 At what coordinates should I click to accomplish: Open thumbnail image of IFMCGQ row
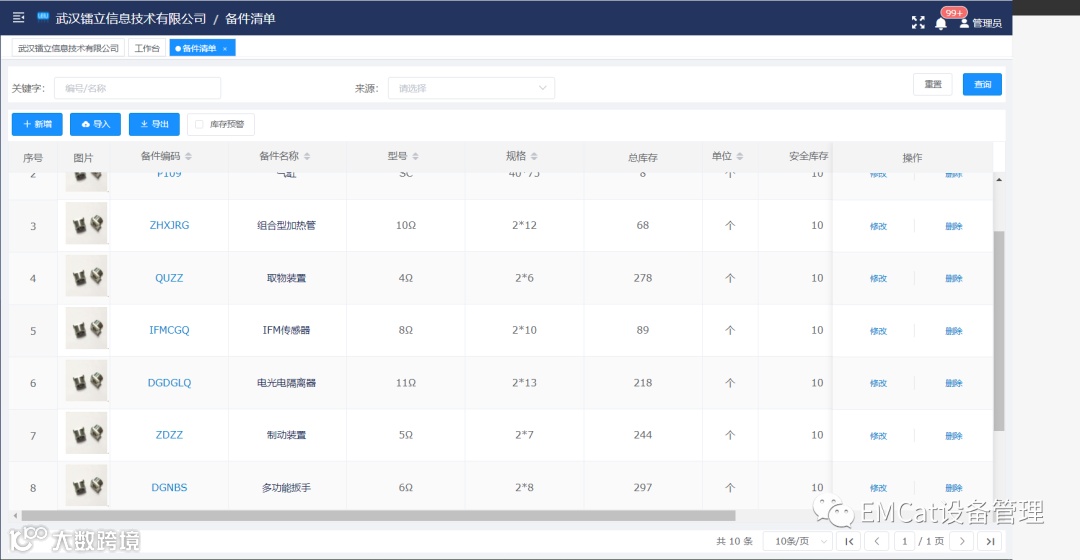(86, 328)
